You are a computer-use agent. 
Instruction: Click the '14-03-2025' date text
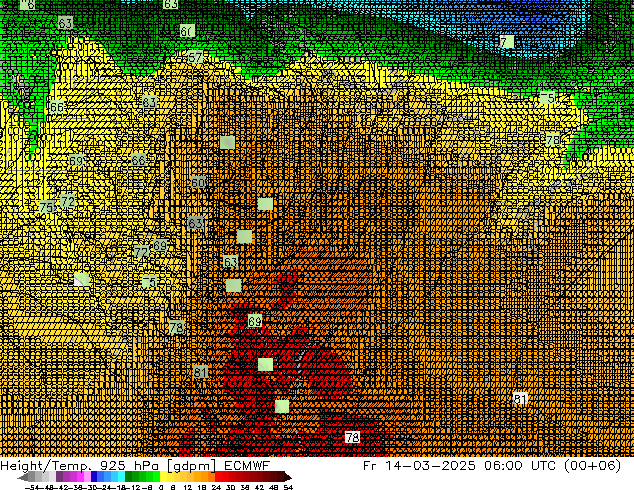[430, 465]
